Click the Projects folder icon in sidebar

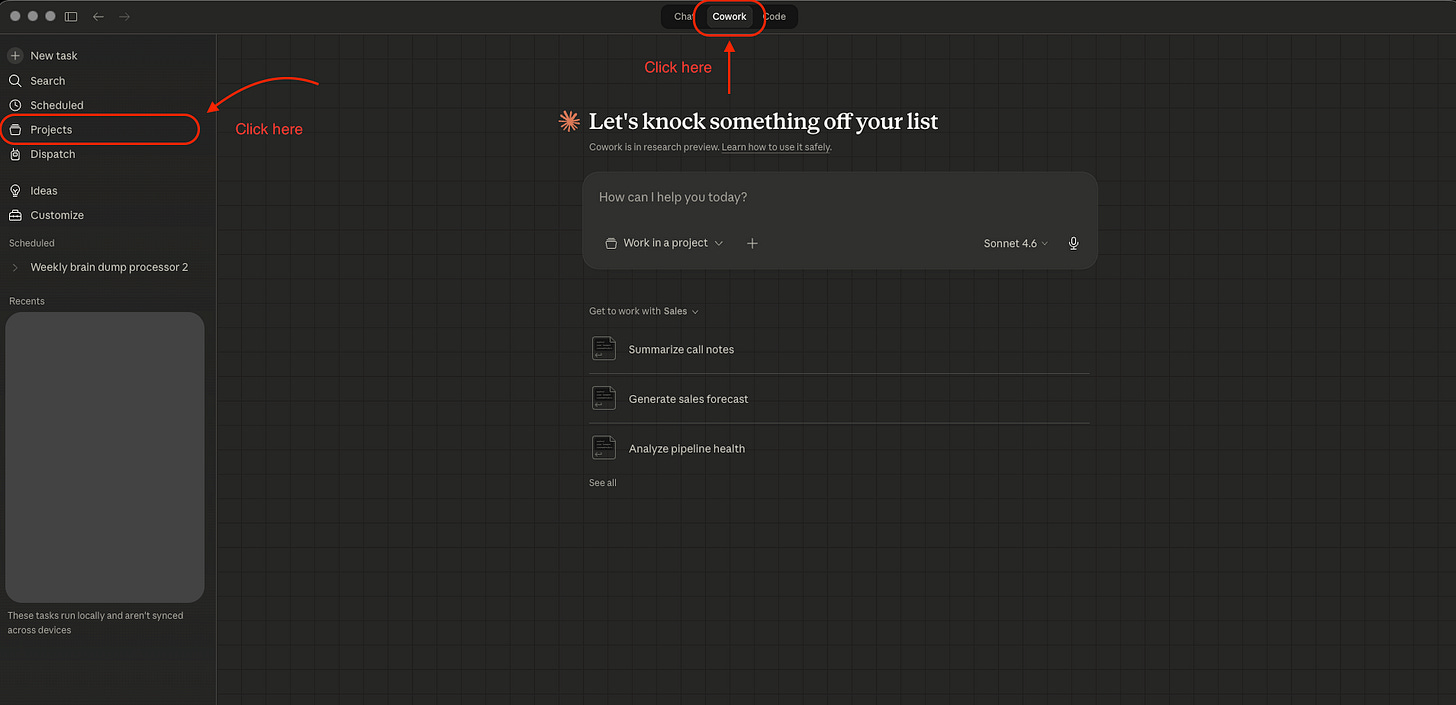(15, 130)
